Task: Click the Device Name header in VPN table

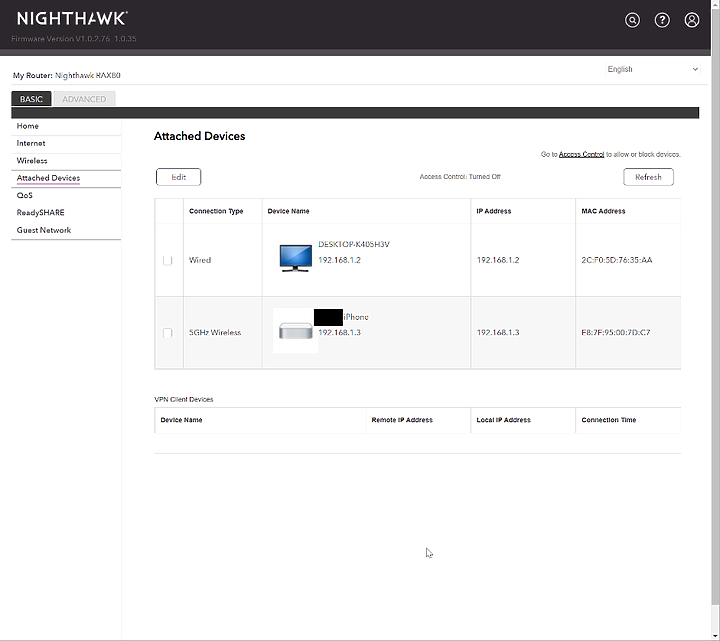Action: click(181, 420)
